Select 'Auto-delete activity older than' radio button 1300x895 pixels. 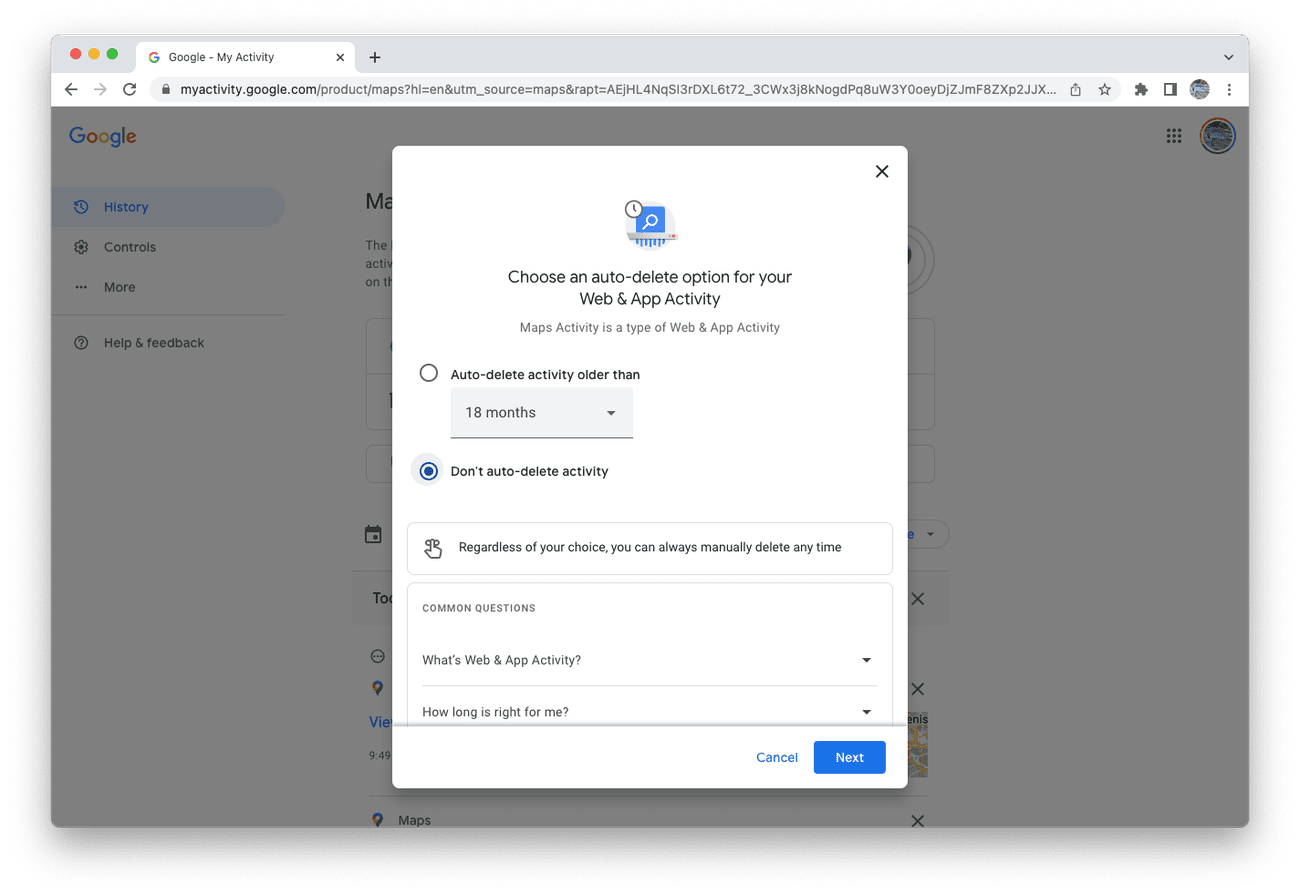click(x=429, y=373)
